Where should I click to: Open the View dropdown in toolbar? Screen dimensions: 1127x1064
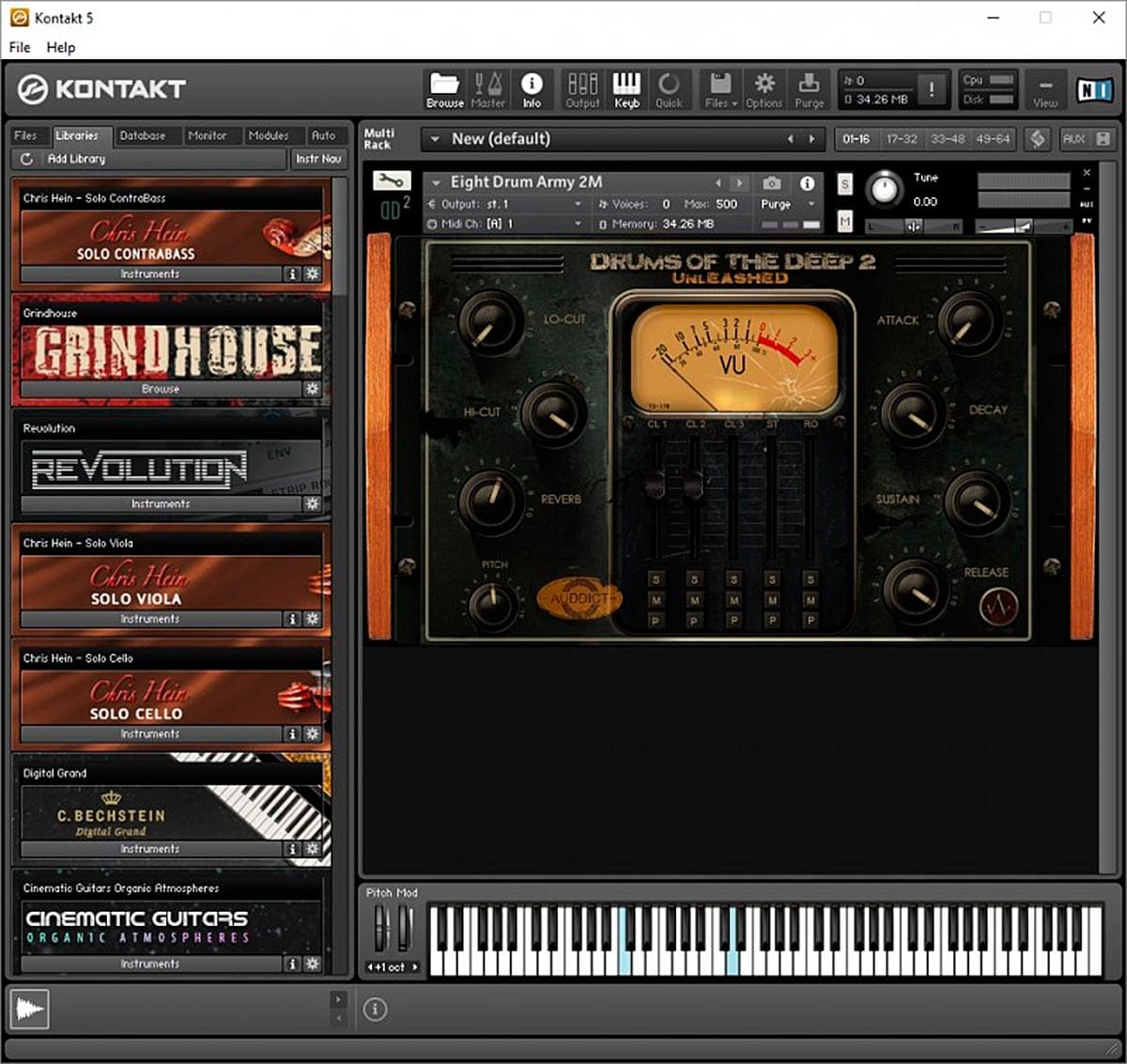coord(1045,90)
